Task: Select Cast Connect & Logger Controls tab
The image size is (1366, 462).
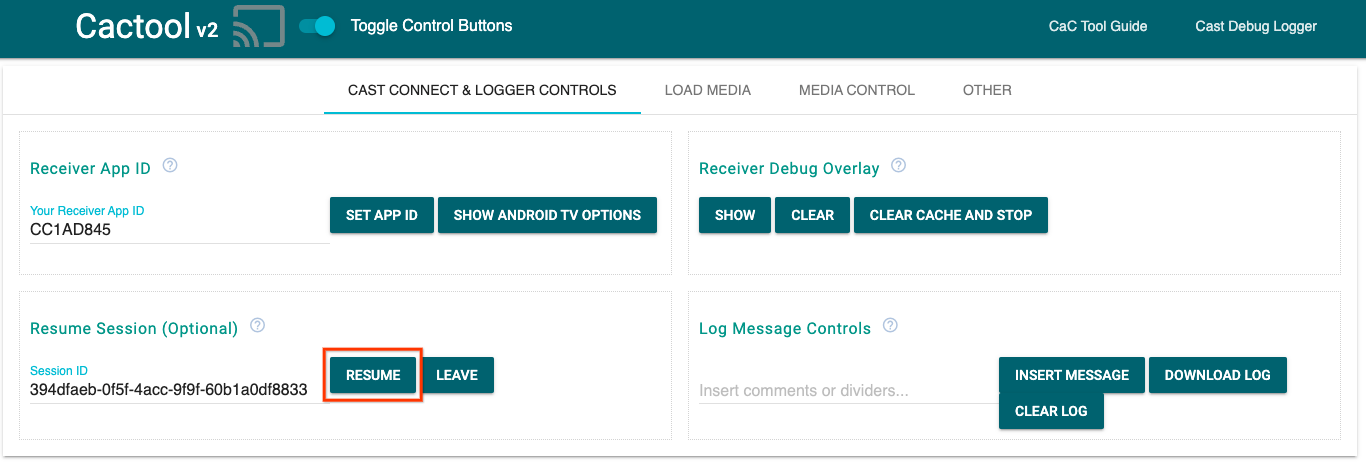Action: click(x=482, y=90)
